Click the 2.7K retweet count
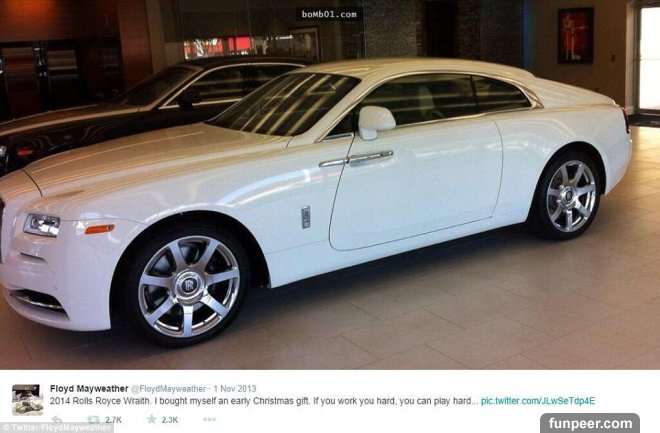The width and height of the screenshot is (660, 433). point(113,420)
